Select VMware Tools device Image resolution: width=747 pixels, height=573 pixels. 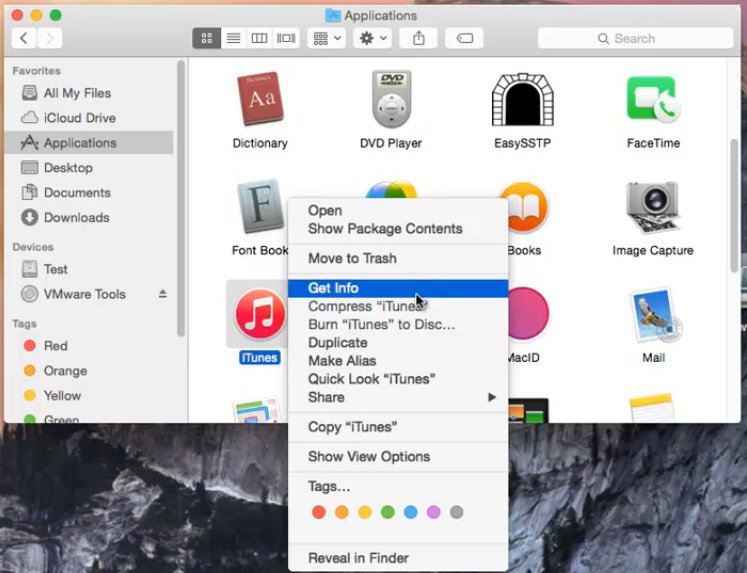coord(89,294)
